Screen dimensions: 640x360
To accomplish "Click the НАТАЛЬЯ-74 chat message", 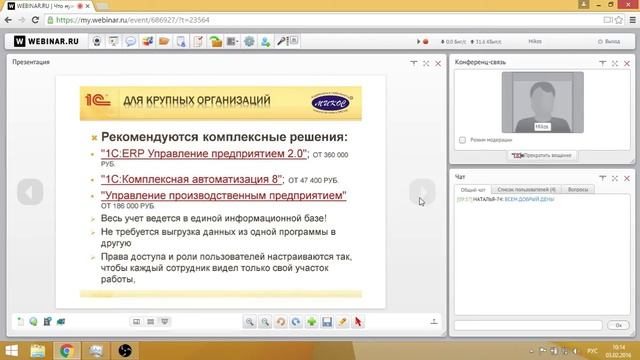I will tap(506, 200).
